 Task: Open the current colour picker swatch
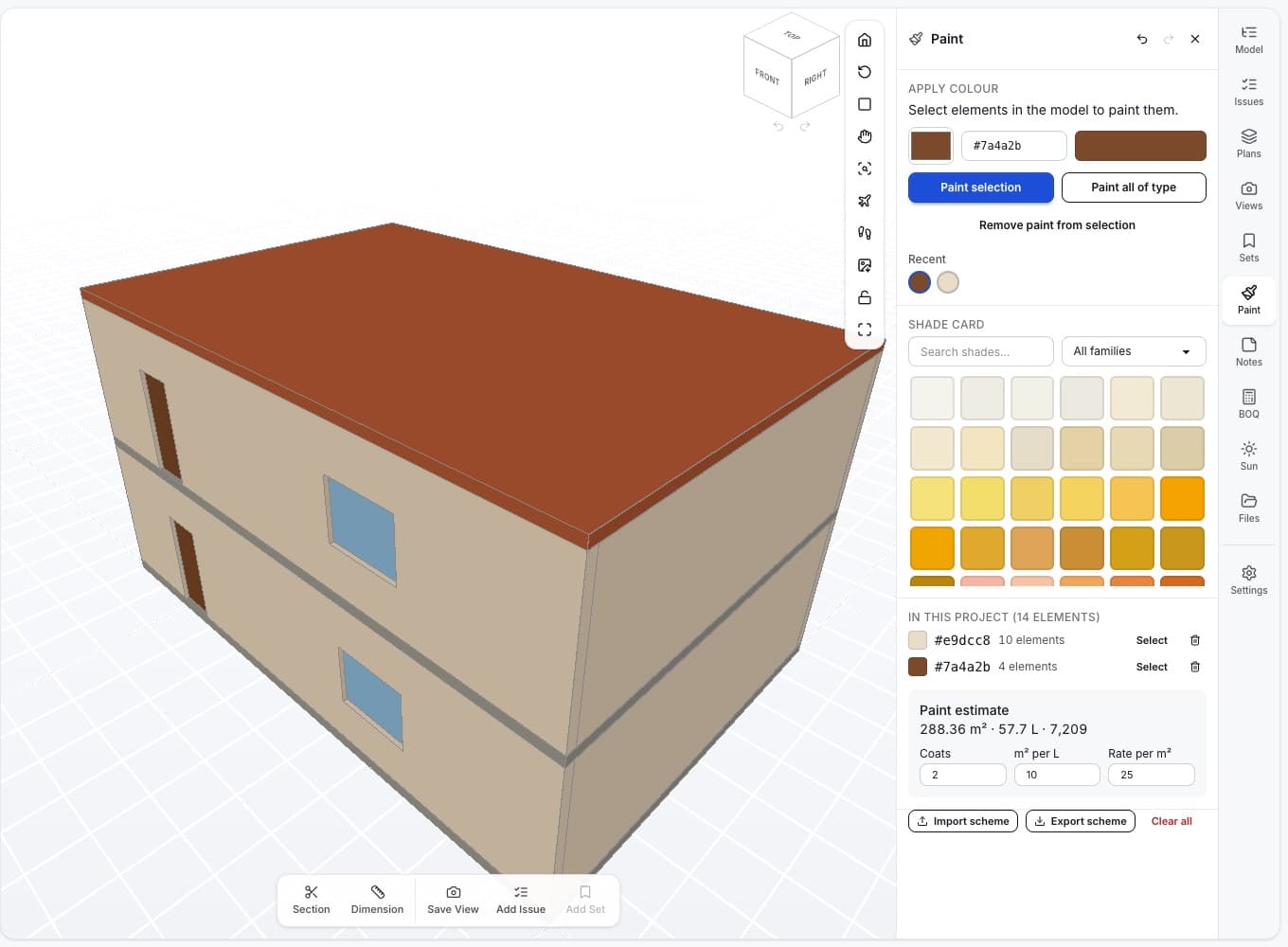931,146
